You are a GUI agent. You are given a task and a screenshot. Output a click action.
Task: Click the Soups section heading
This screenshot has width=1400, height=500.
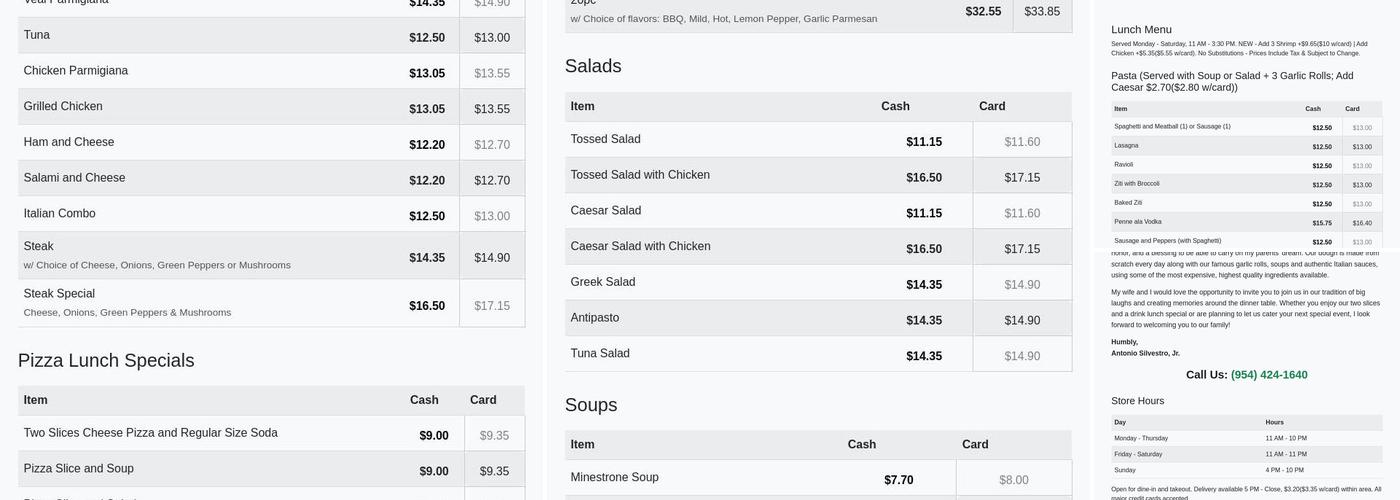point(591,405)
